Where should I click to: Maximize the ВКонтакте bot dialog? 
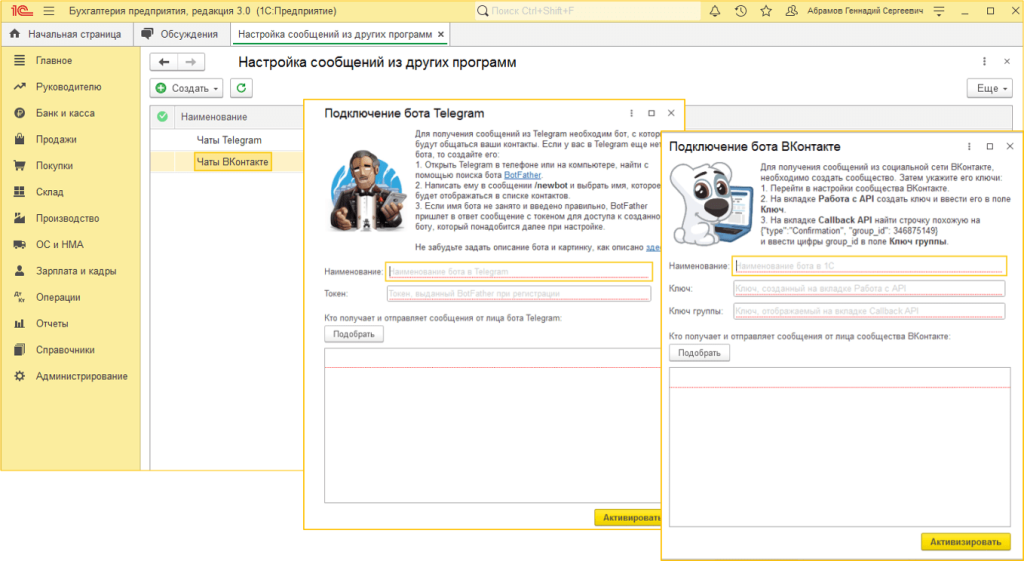tap(990, 146)
